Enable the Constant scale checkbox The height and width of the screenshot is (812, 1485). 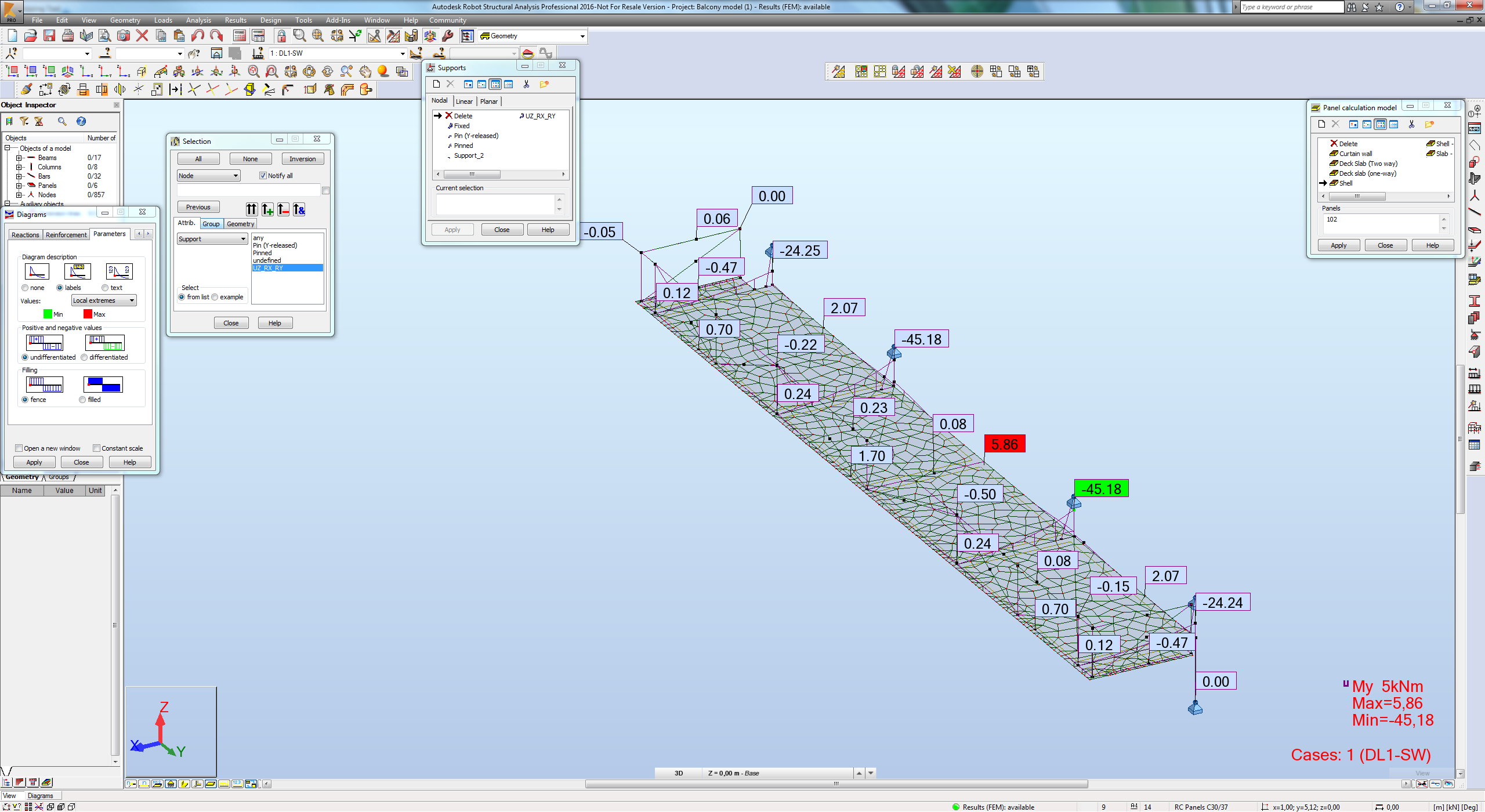tap(97, 448)
